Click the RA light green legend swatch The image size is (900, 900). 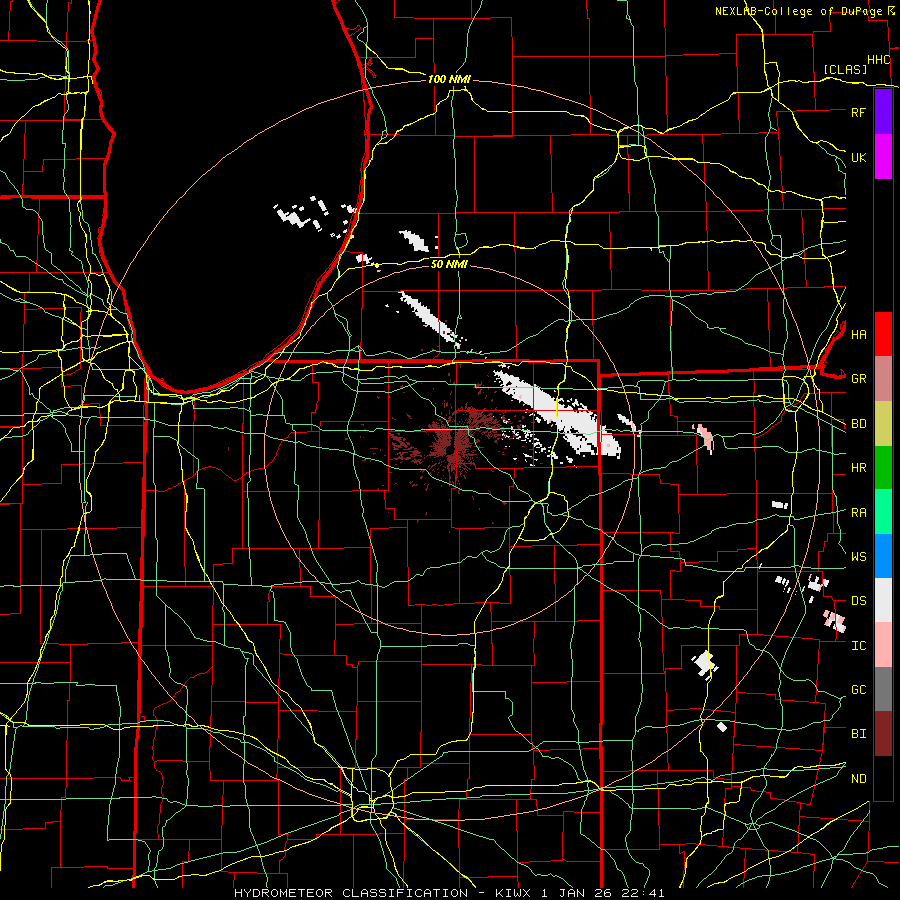click(883, 511)
